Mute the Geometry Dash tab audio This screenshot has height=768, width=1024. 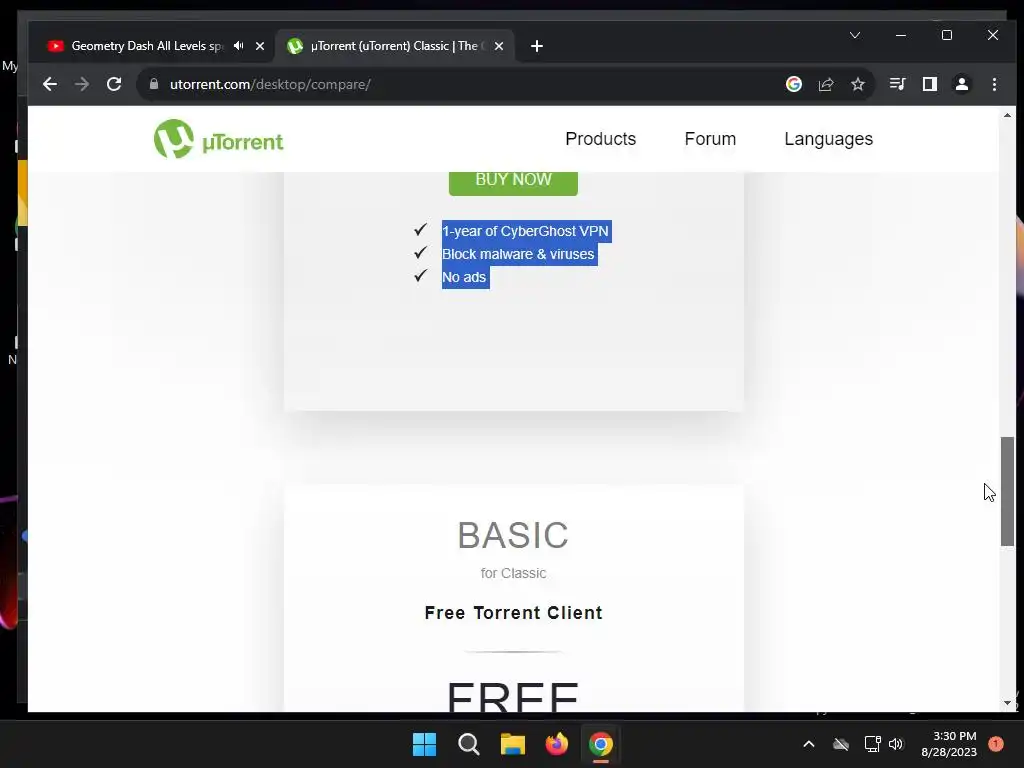238,46
